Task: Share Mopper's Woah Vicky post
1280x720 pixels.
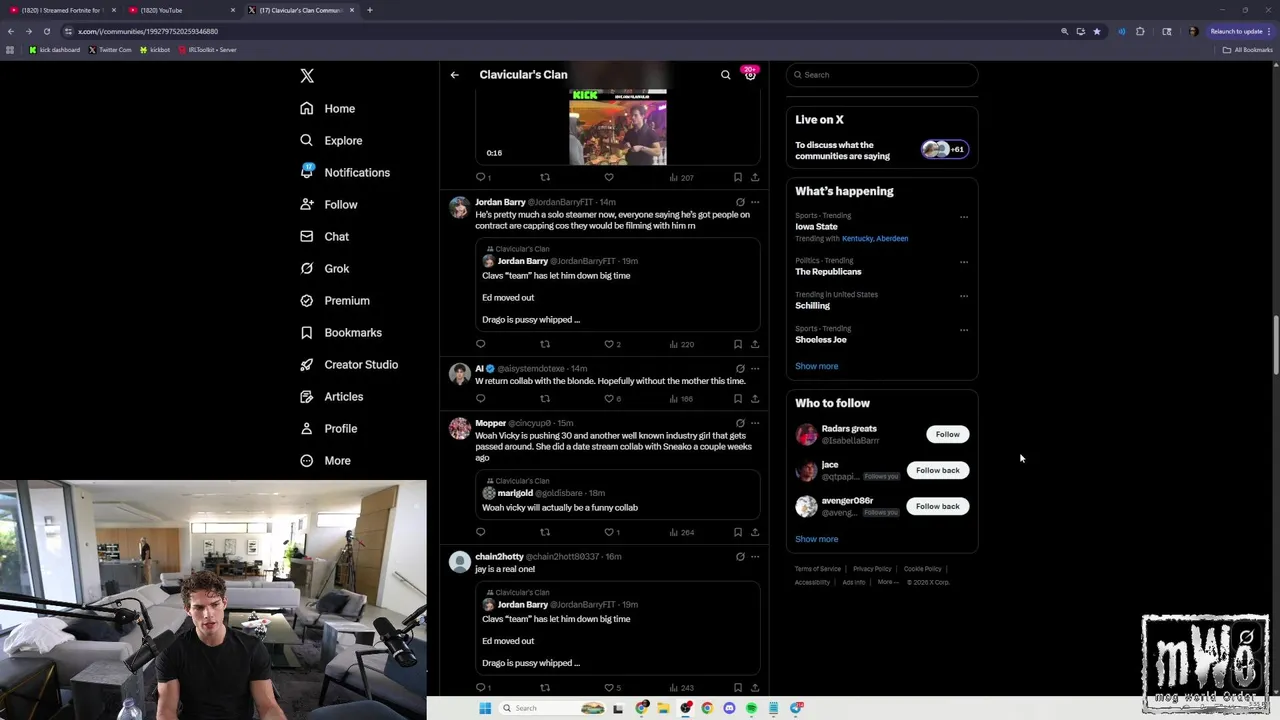Action: 755,532
